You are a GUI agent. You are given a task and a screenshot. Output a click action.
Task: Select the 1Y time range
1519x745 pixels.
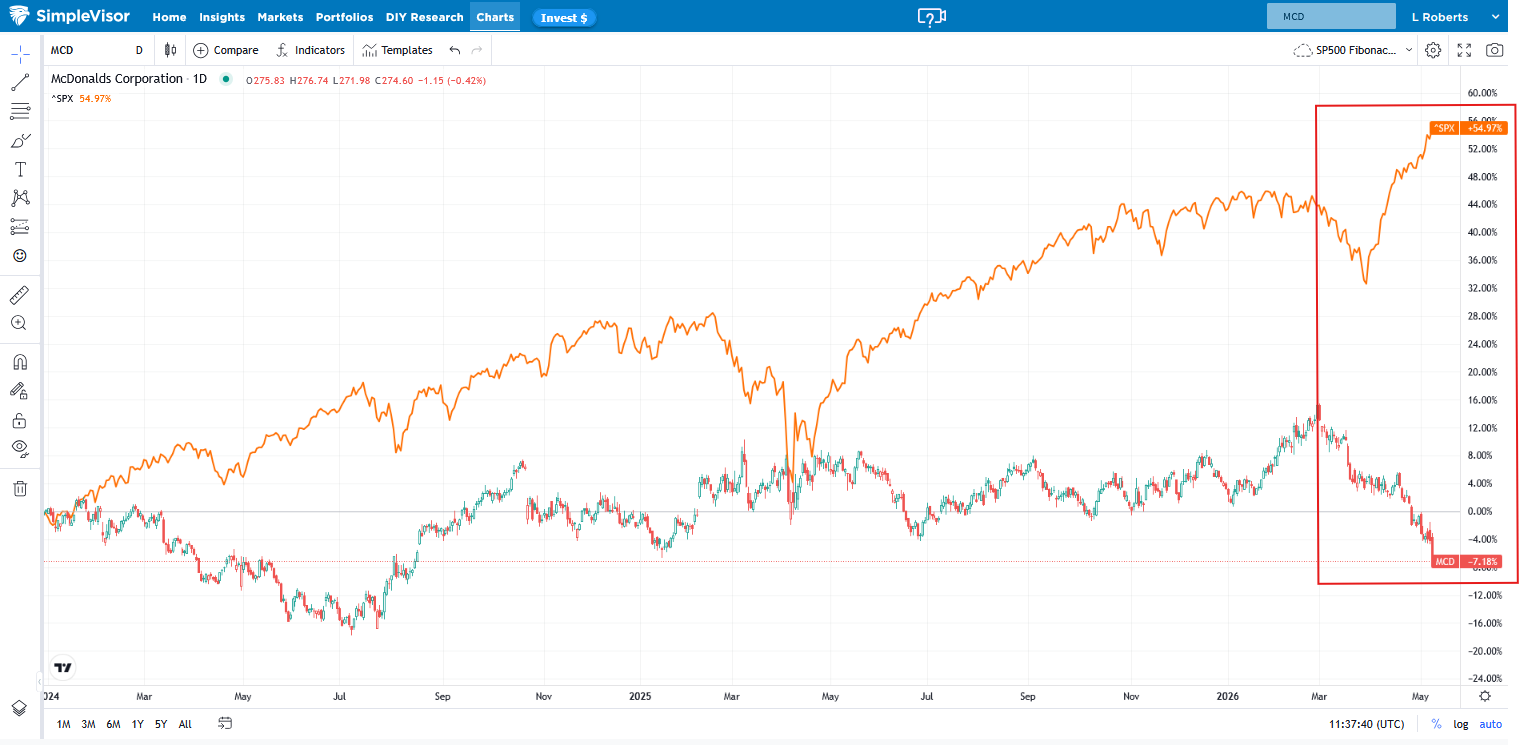137,724
